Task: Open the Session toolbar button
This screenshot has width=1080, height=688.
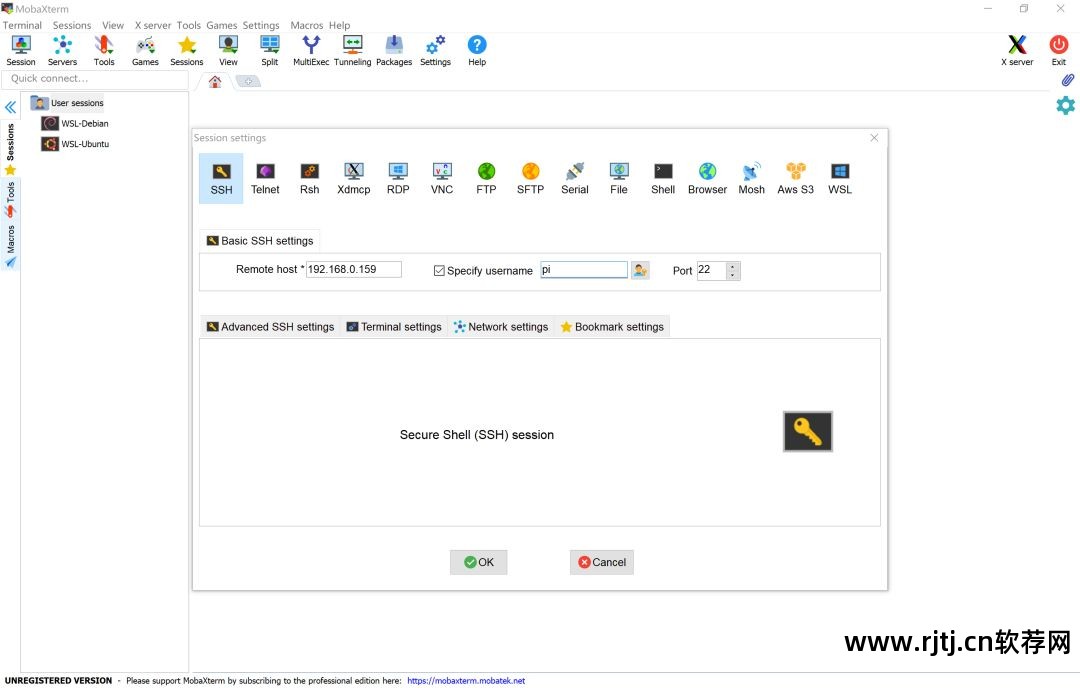Action: pyautogui.click(x=21, y=51)
